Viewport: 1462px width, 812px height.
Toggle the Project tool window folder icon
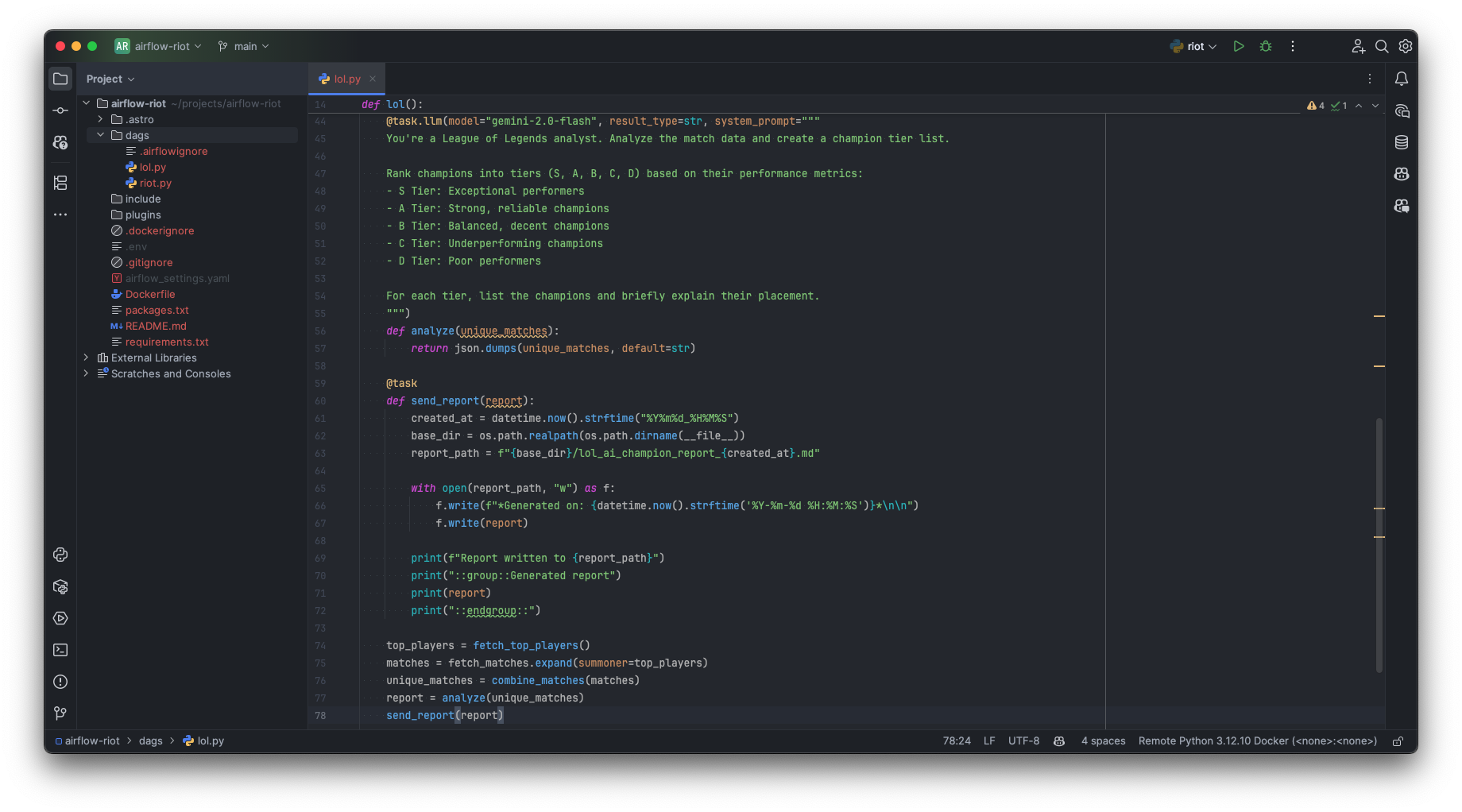pyautogui.click(x=60, y=79)
